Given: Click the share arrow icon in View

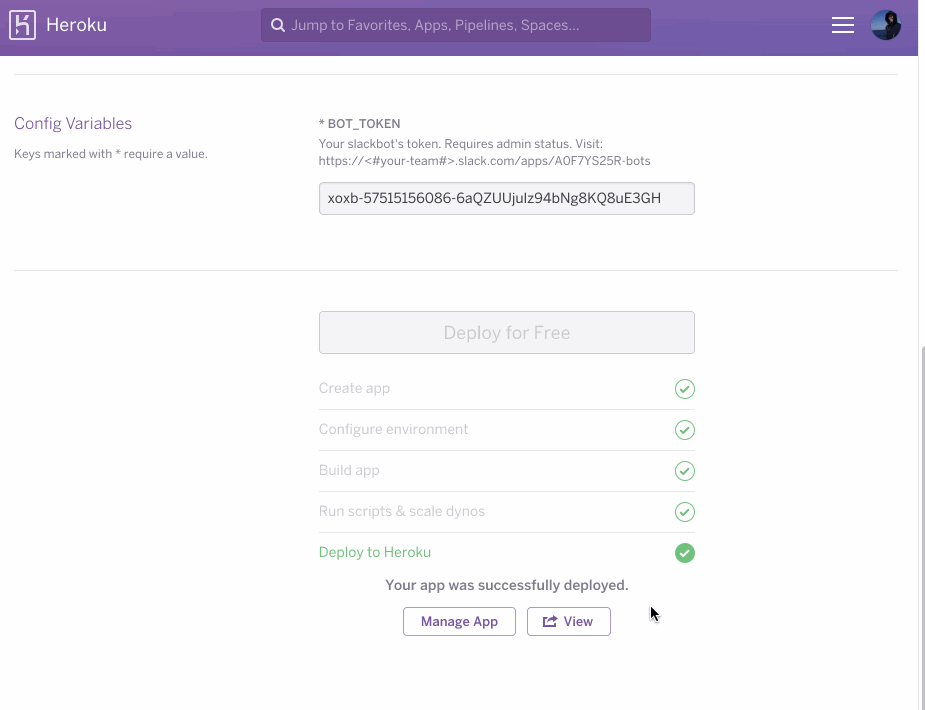Looking at the screenshot, I should [550, 622].
